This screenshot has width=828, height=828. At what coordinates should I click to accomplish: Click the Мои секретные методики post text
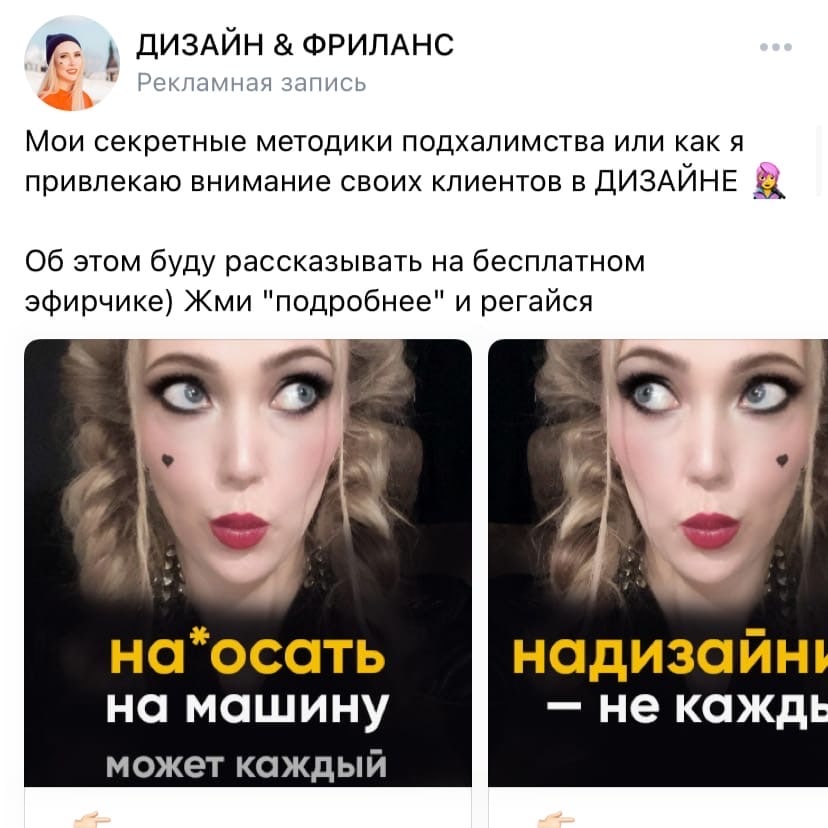pos(404,162)
